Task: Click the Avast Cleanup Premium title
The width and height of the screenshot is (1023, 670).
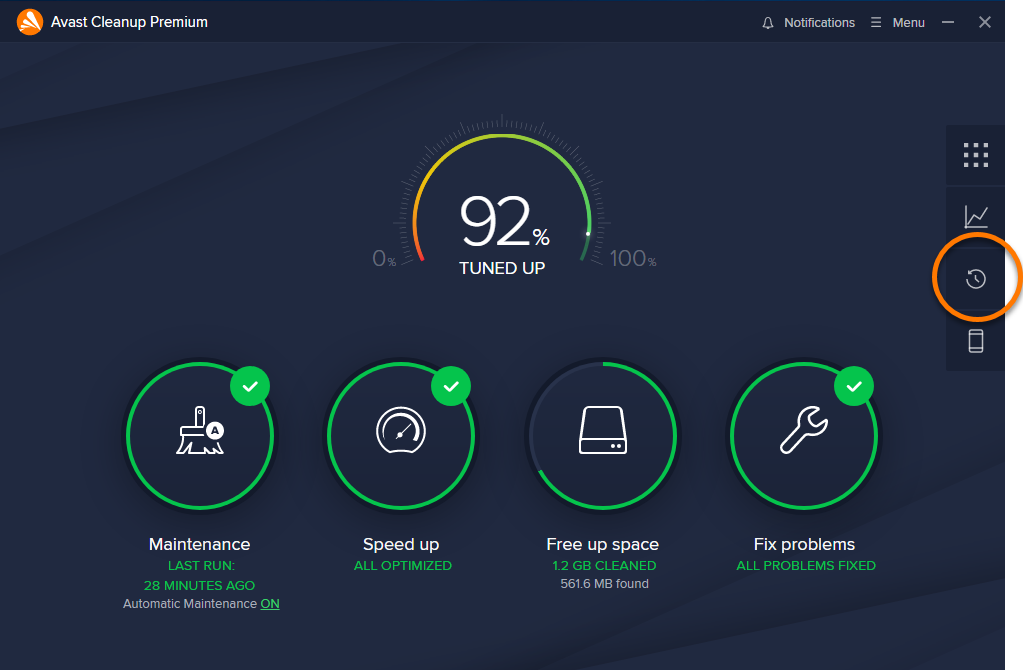Action: tap(129, 22)
